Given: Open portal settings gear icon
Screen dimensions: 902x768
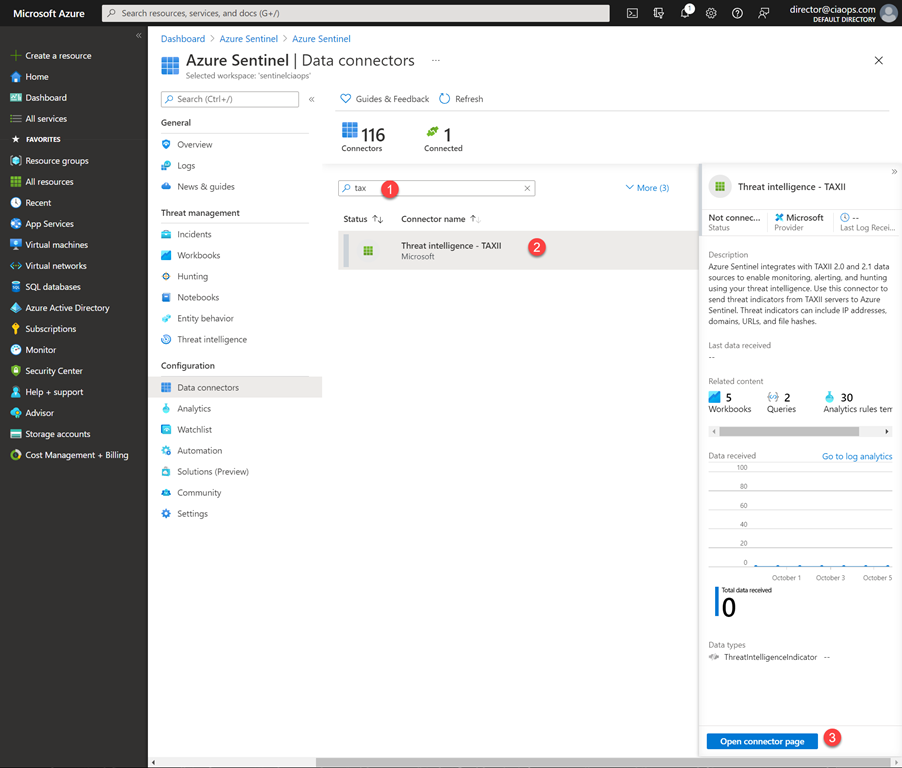Looking at the screenshot, I should tap(711, 13).
